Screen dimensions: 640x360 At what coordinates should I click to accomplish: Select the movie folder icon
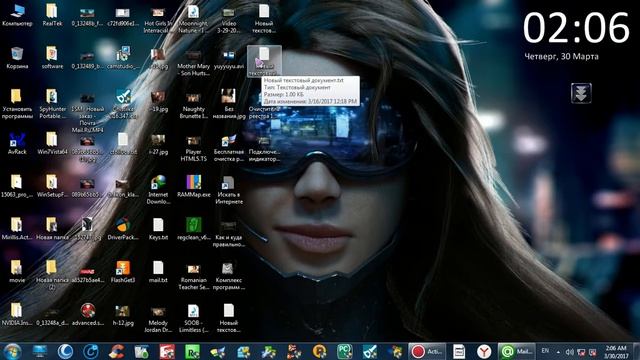[17, 272]
